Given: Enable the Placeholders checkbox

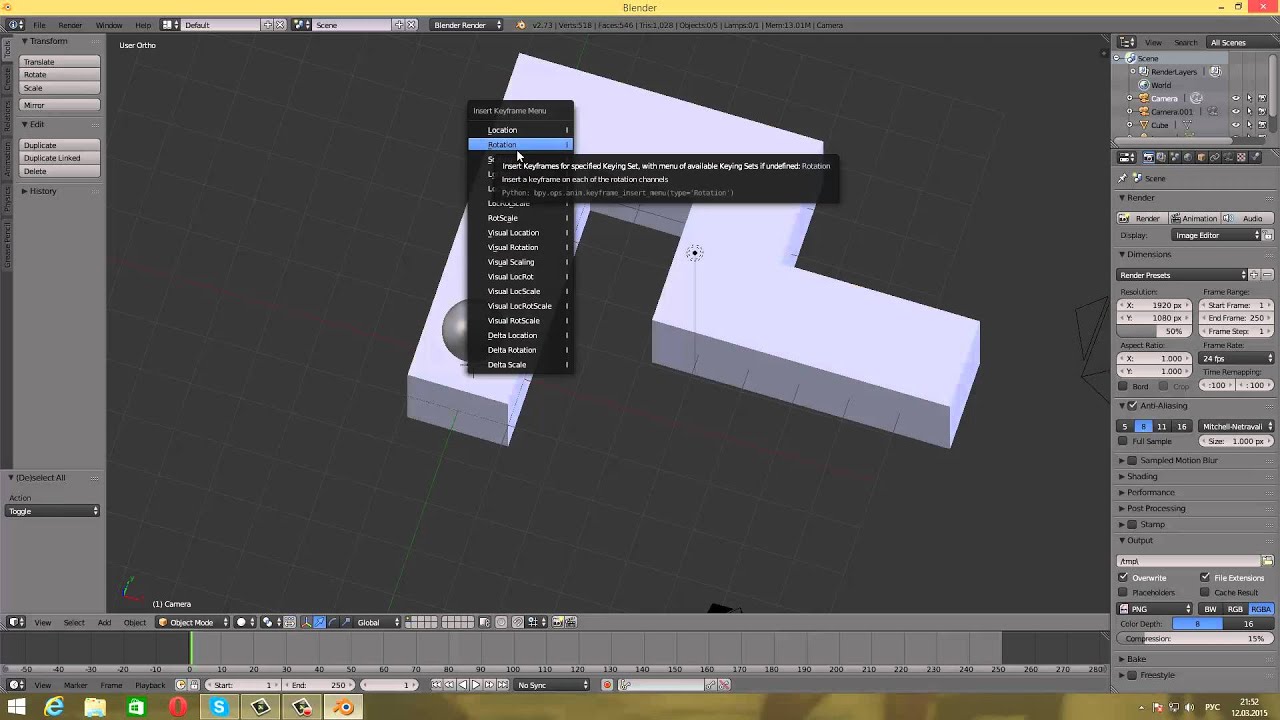Looking at the screenshot, I should click(1123, 592).
